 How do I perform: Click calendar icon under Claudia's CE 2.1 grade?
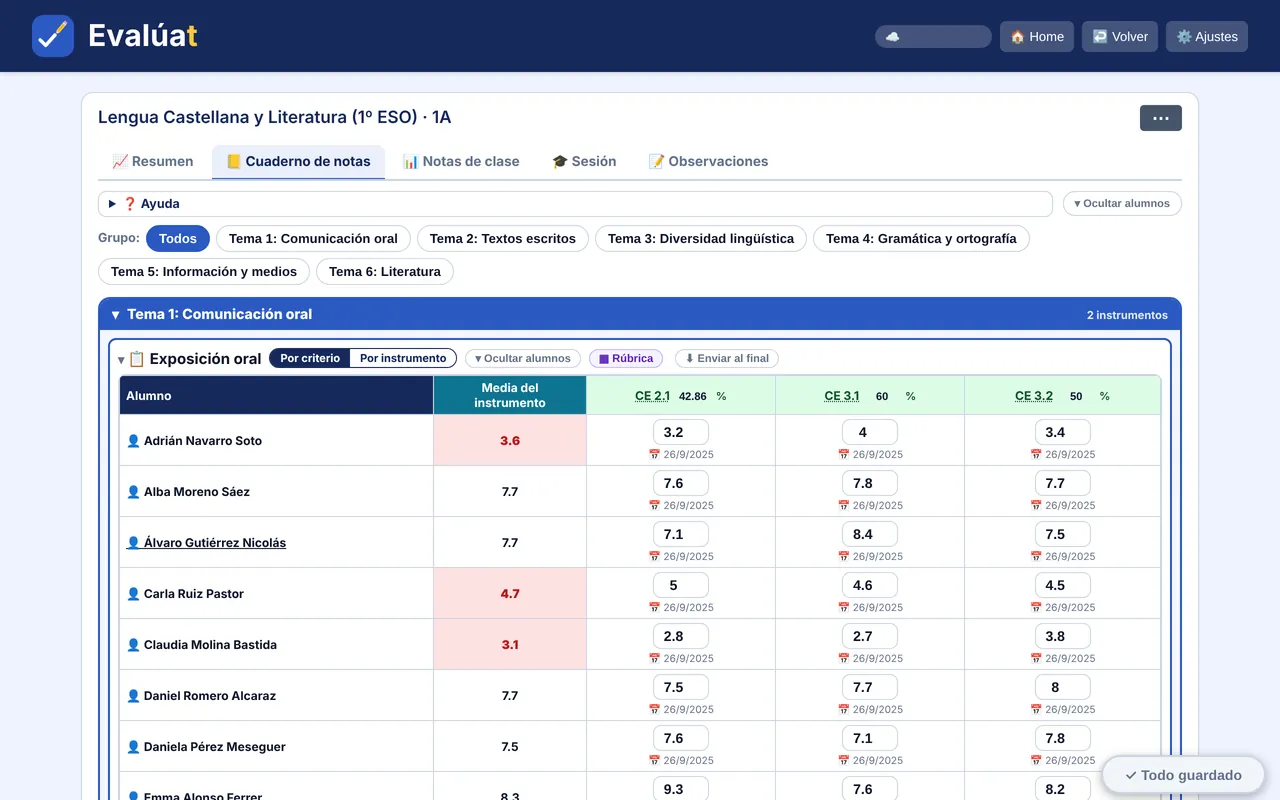(x=654, y=659)
